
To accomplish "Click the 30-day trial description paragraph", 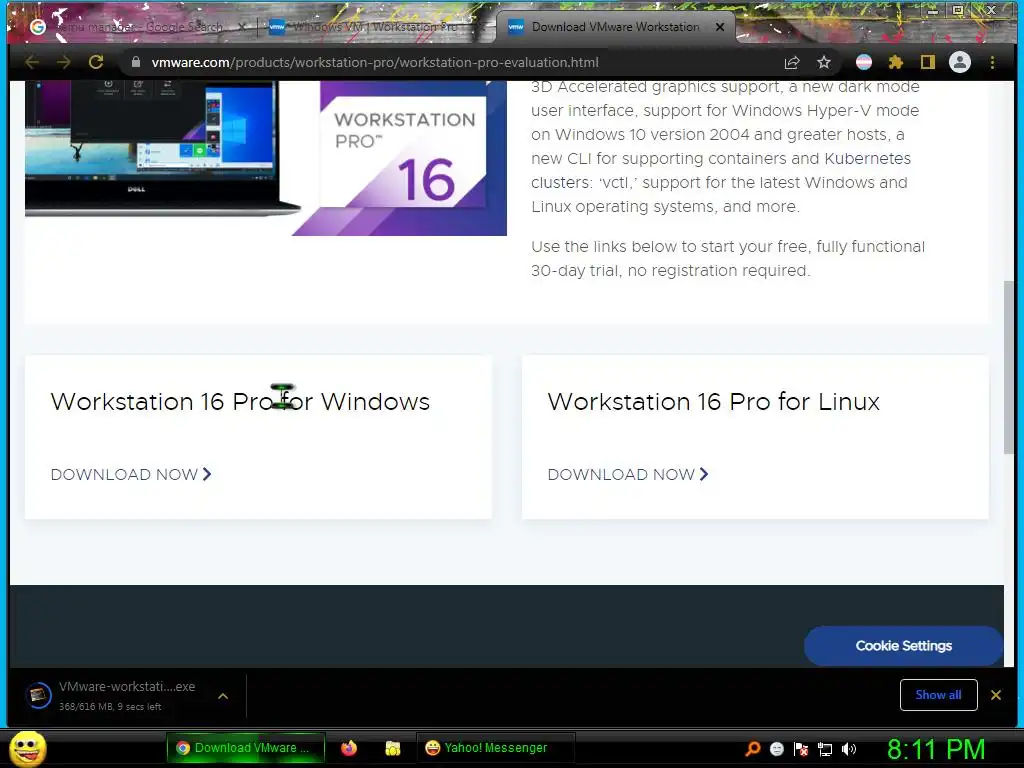I will tap(728, 259).
